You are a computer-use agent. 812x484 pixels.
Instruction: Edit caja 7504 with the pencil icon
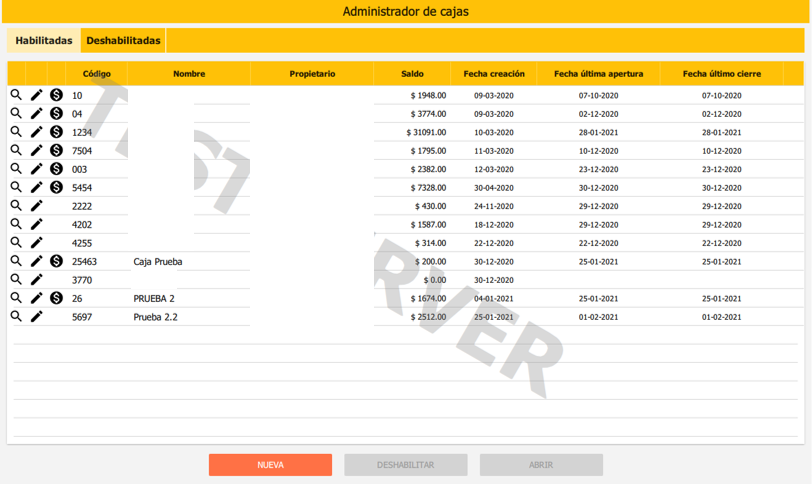coord(37,150)
